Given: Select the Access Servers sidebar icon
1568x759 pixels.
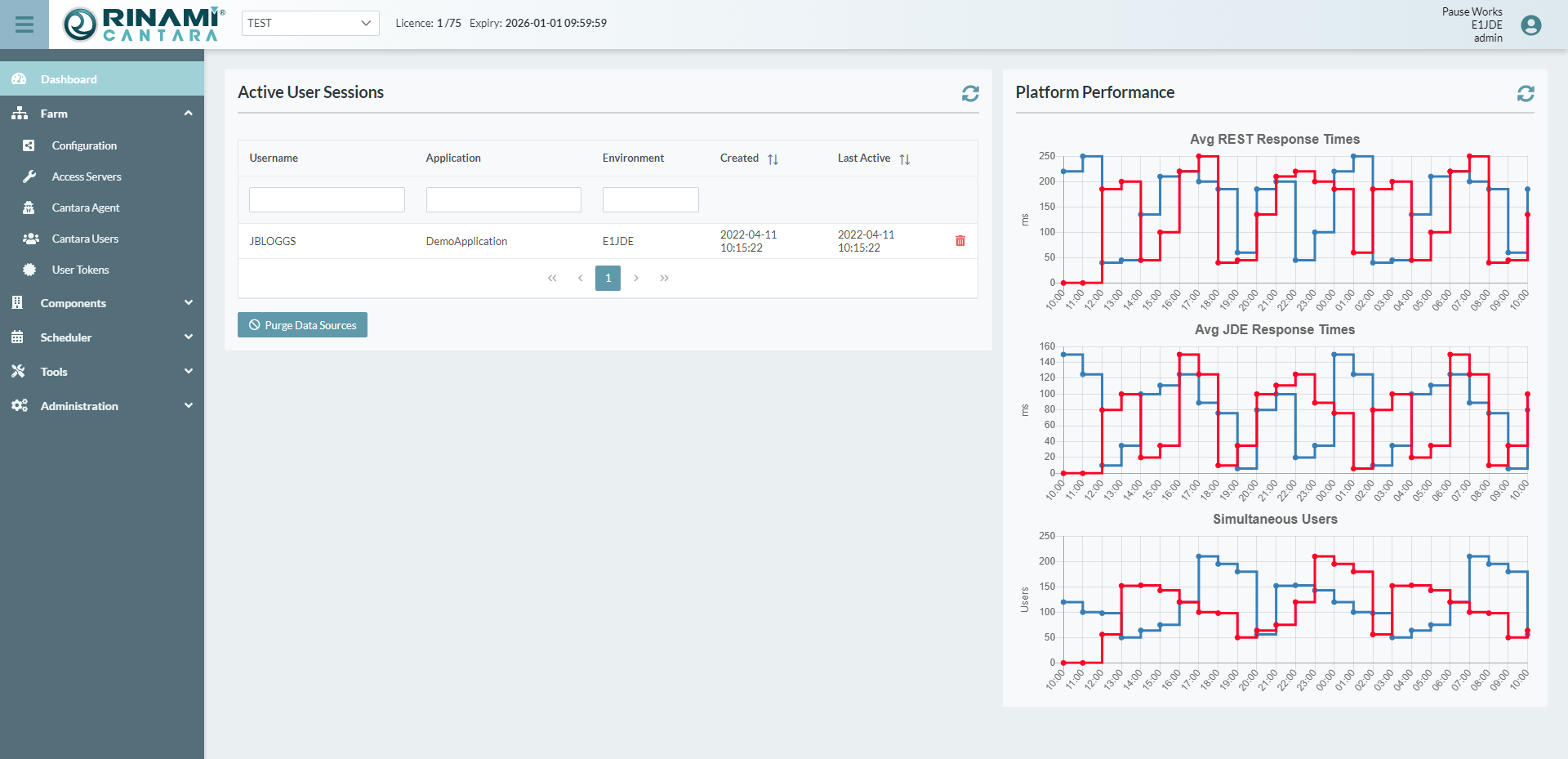Looking at the screenshot, I should 29,176.
